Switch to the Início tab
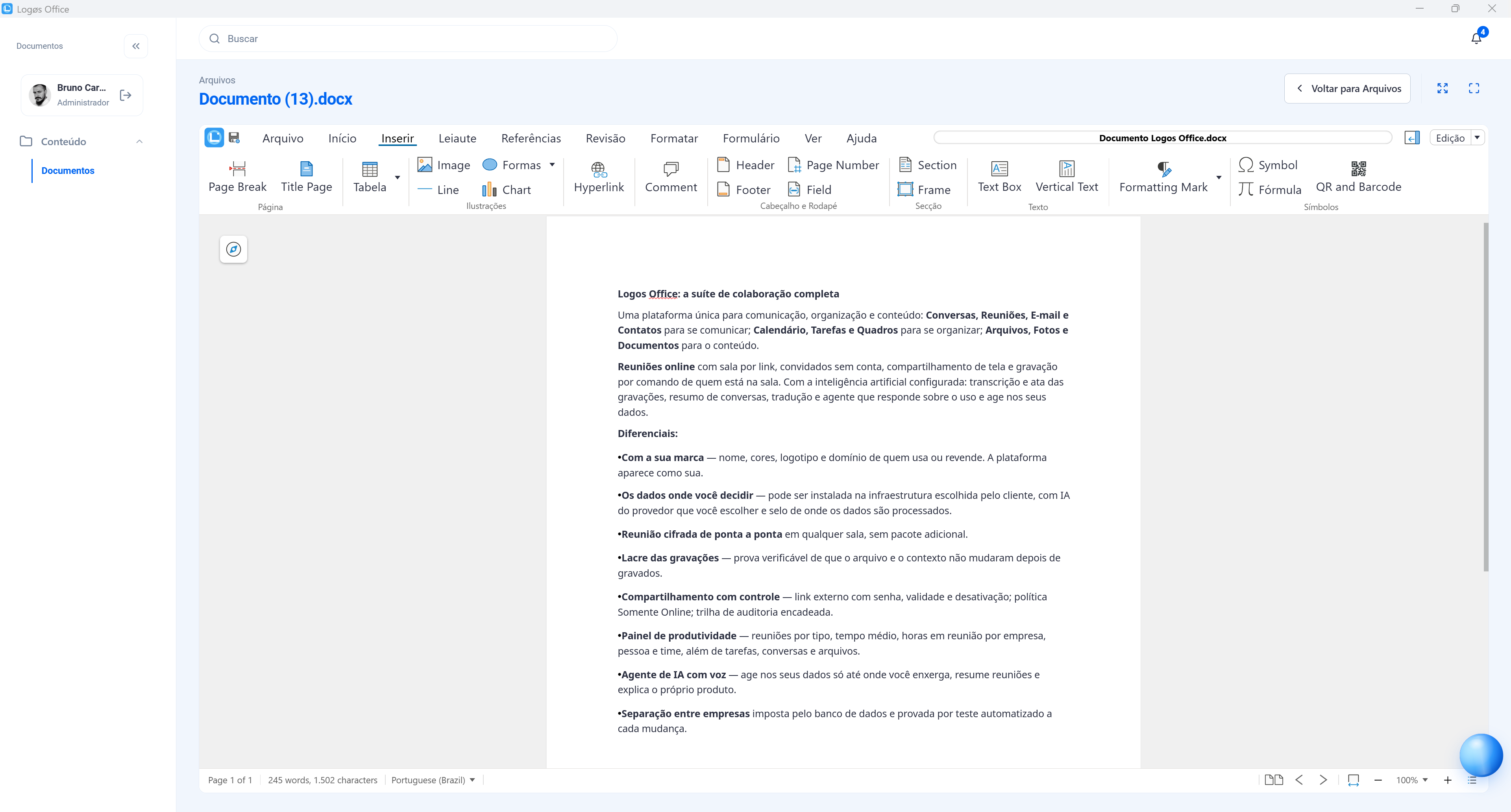1511x812 pixels. tap(342, 138)
